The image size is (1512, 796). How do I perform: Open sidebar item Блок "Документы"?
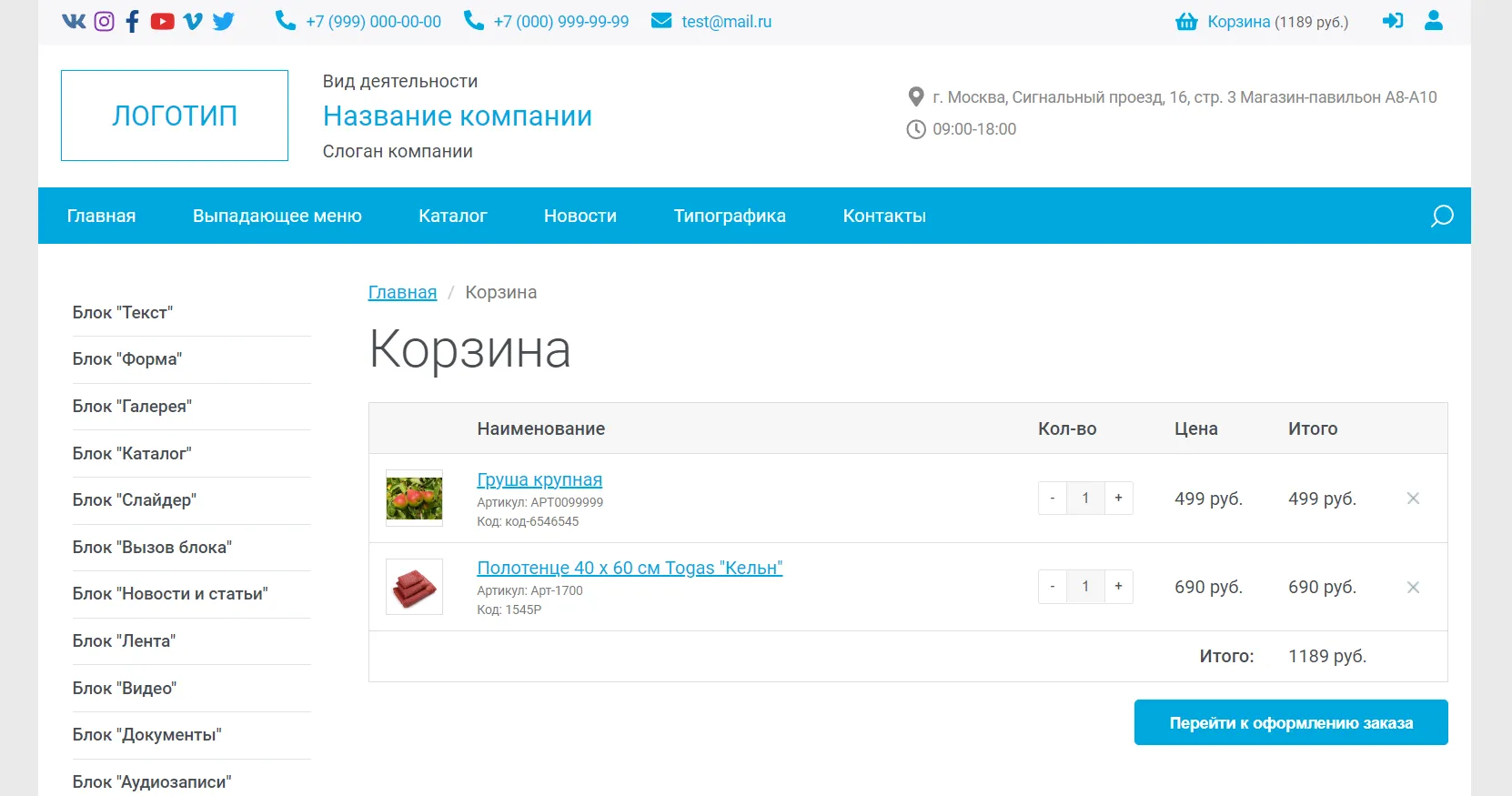(147, 735)
